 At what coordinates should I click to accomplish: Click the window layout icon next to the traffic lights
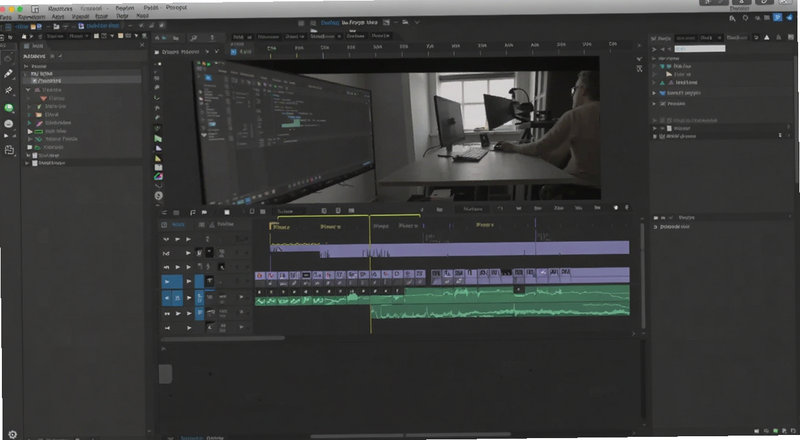pos(35,9)
